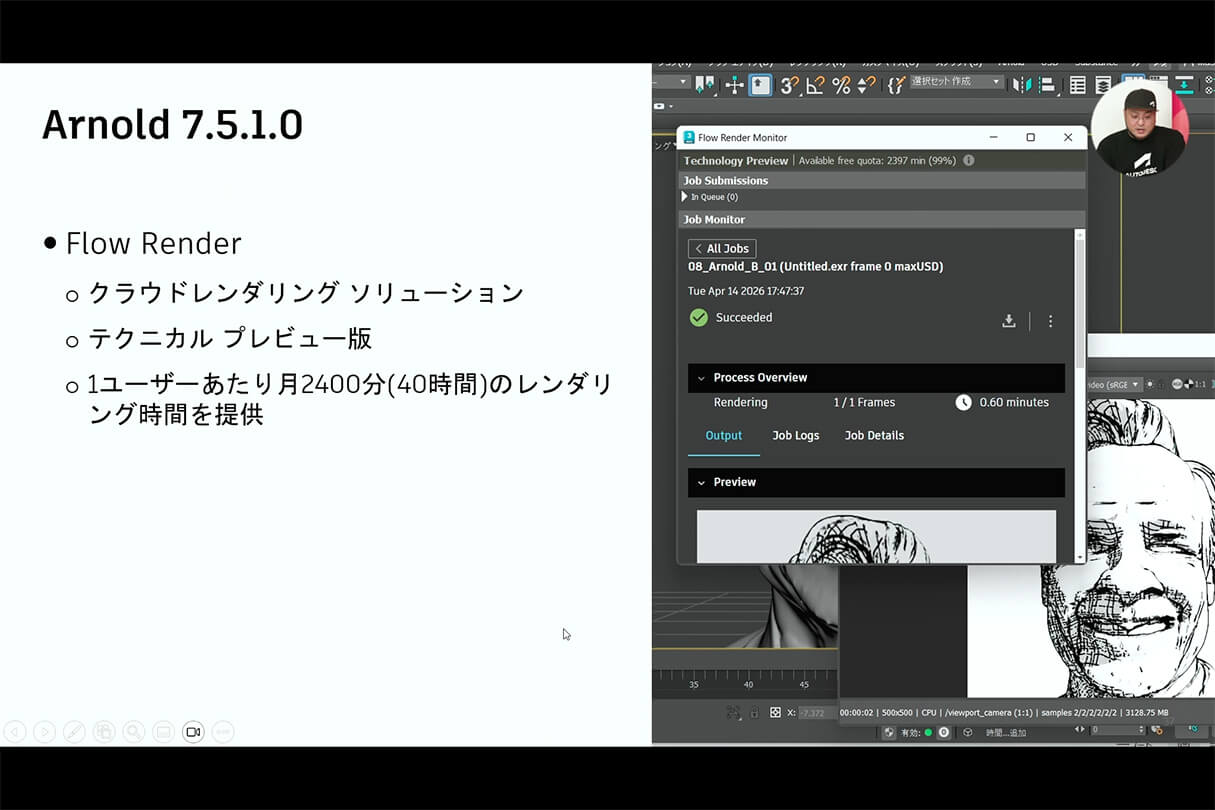
Task: Go back to All Jobs
Action: click(x=722, y=248)
